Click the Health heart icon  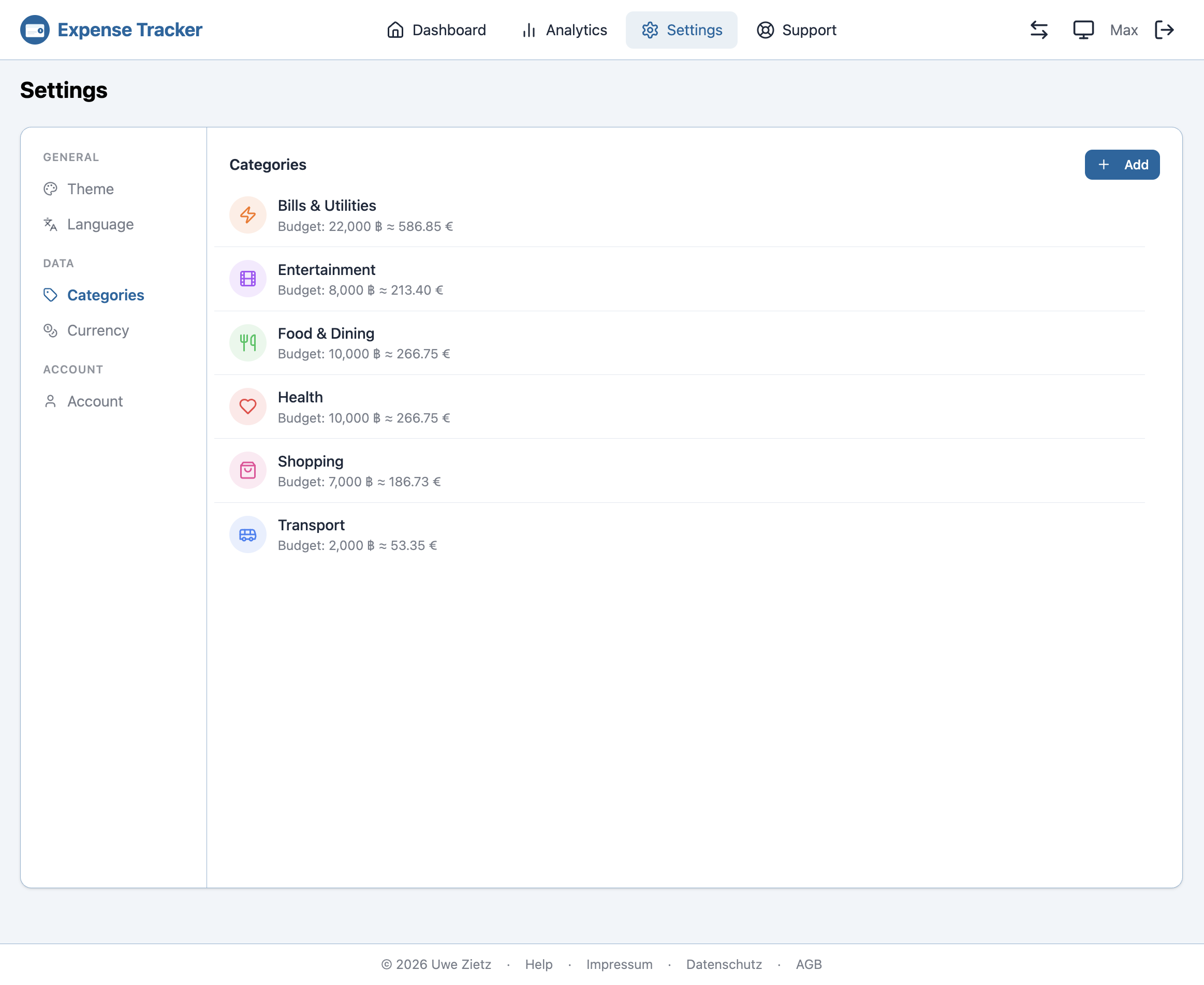(x=248, y=407)
